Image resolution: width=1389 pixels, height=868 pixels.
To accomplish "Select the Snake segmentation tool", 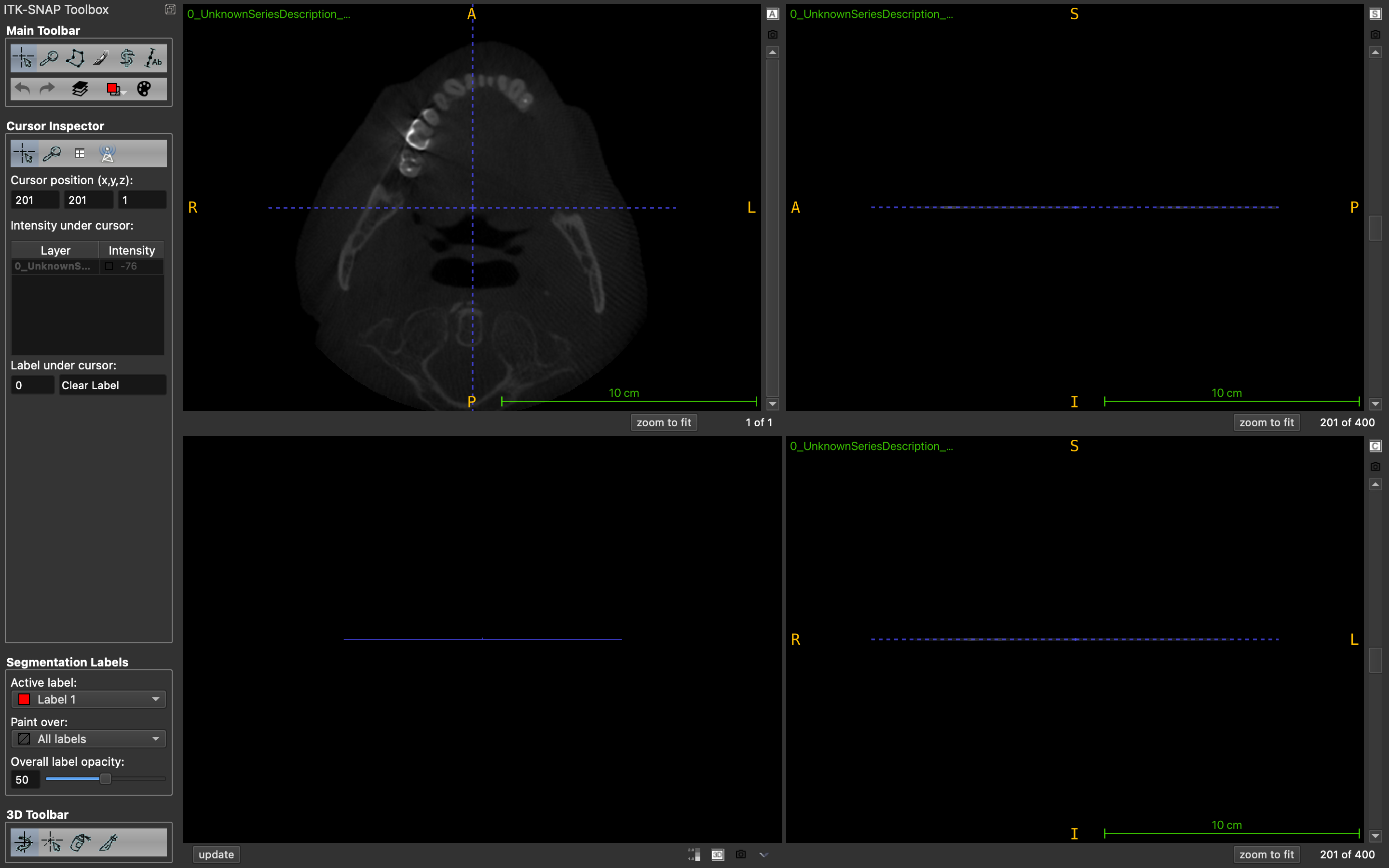I will coord(127,57).
